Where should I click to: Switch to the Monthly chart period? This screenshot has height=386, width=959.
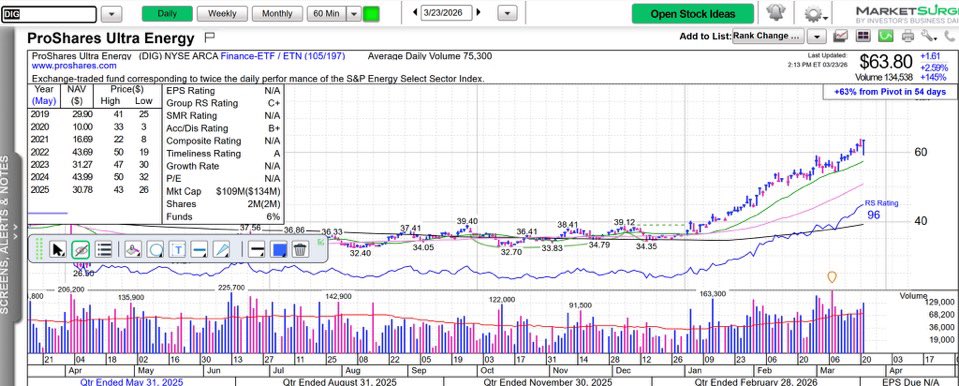[x=277, y=13]
